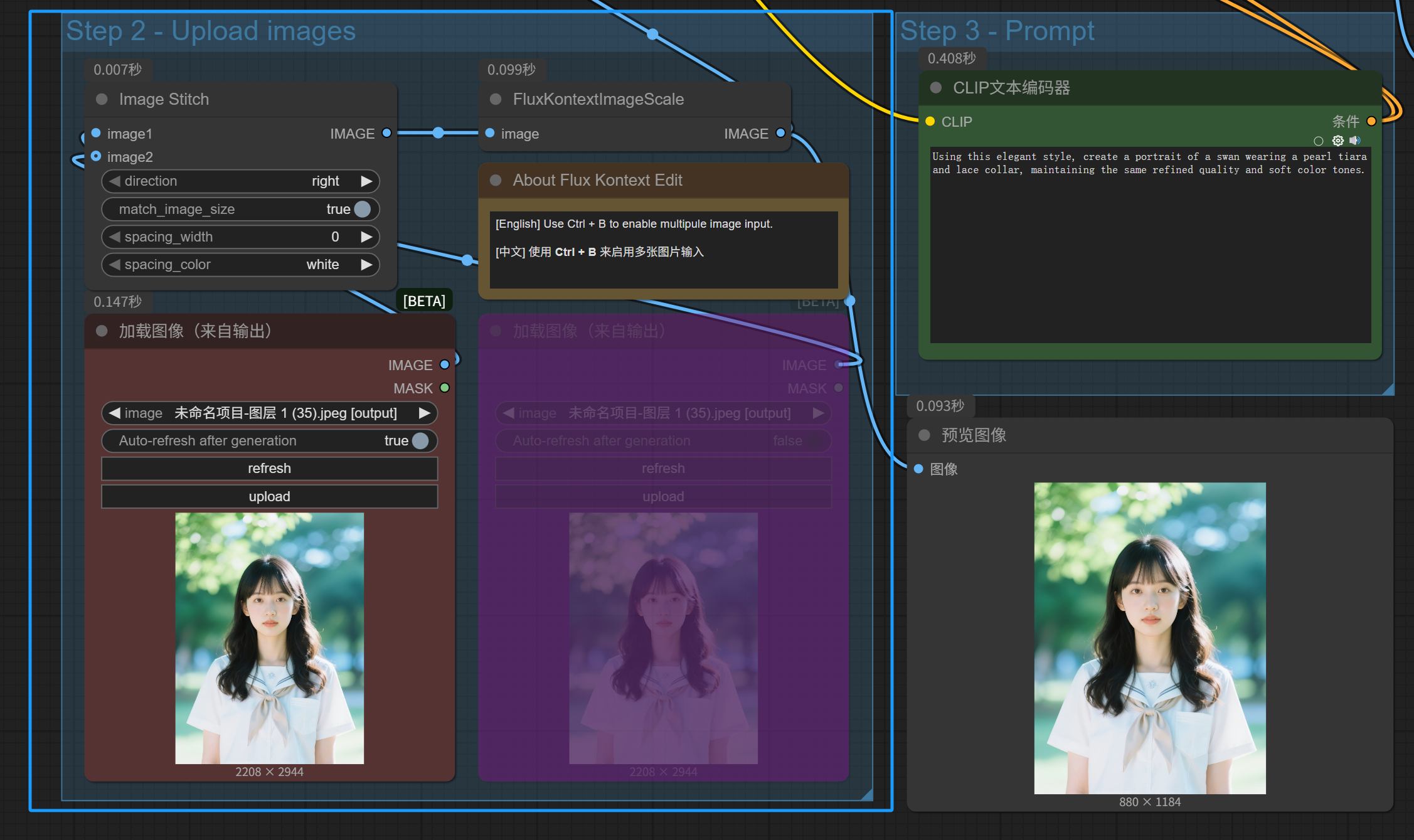Click the gear icon in CLIP text encoder

pyautogui.click(x=1337, y=141)
